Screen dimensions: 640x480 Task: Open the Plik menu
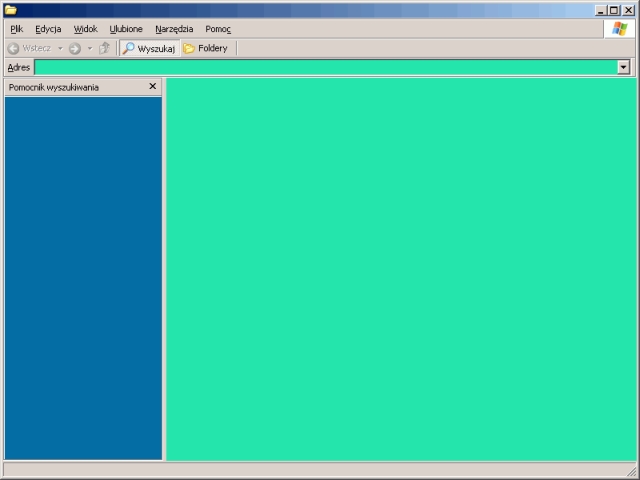coord(17,29)
